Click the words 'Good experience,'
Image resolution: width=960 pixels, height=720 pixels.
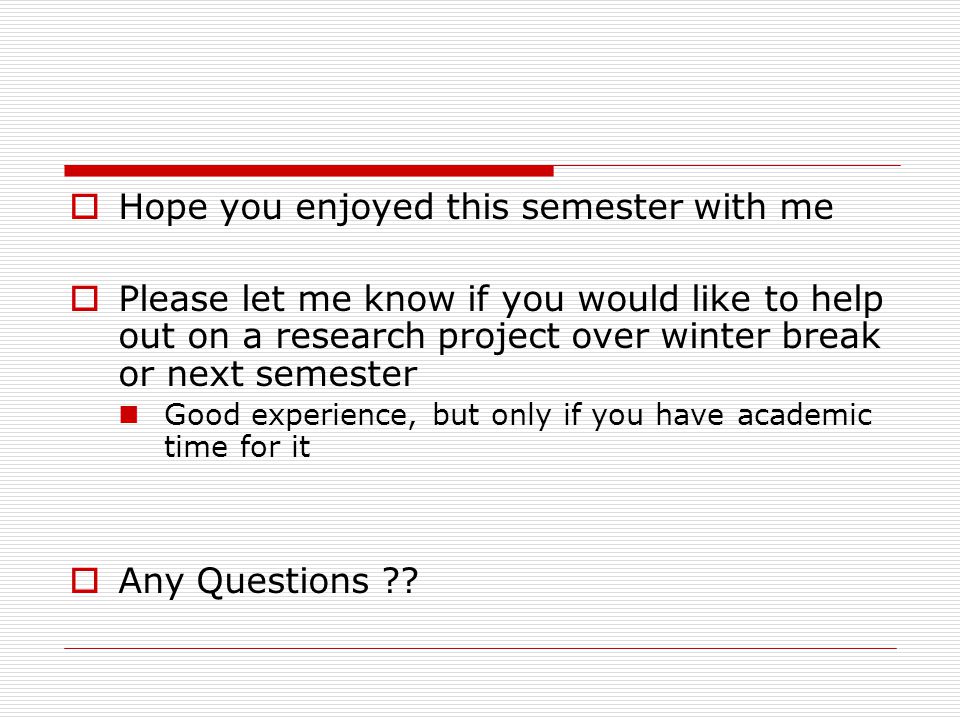click(291, 416)
